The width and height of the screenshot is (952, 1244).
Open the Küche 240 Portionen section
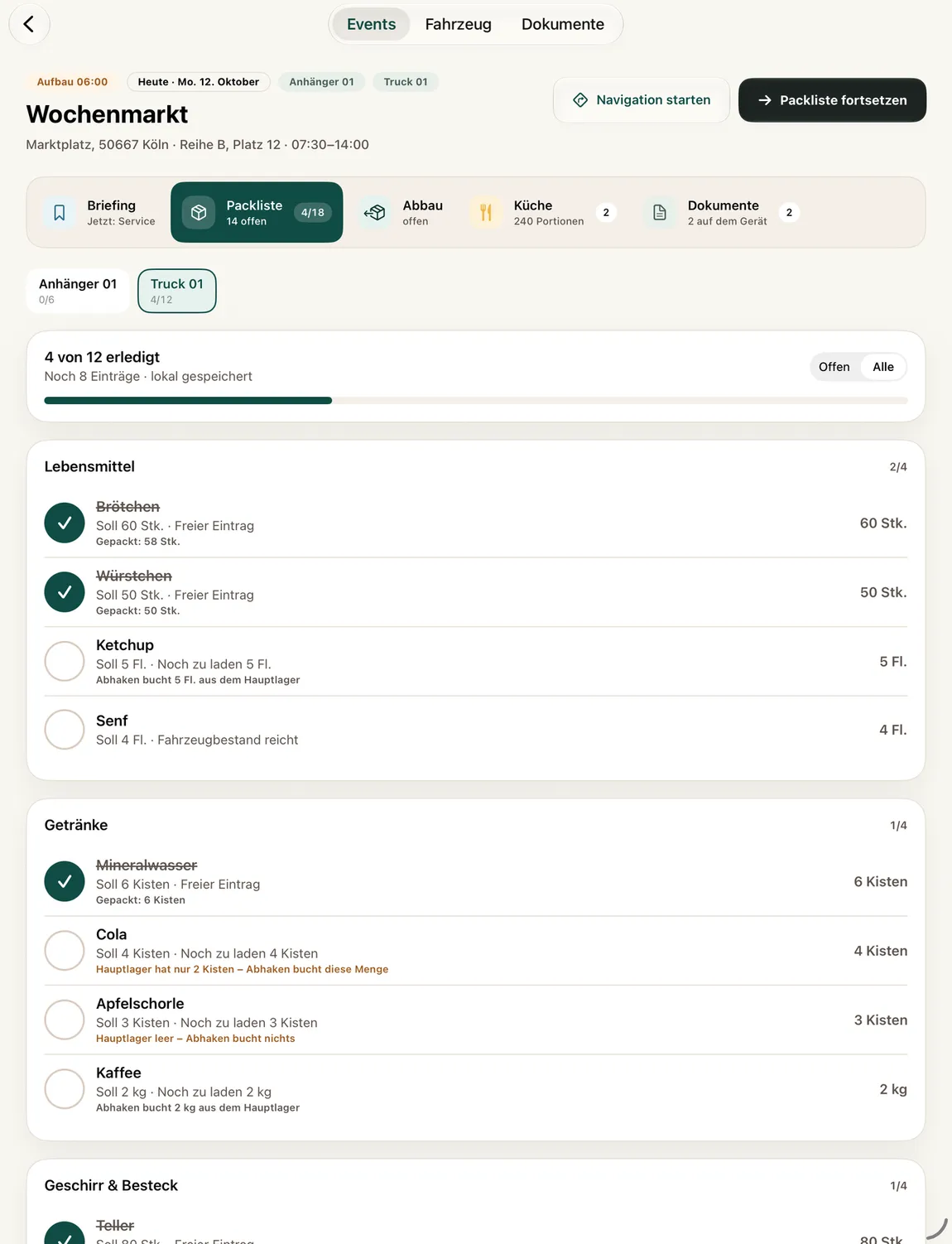[542, 213]
